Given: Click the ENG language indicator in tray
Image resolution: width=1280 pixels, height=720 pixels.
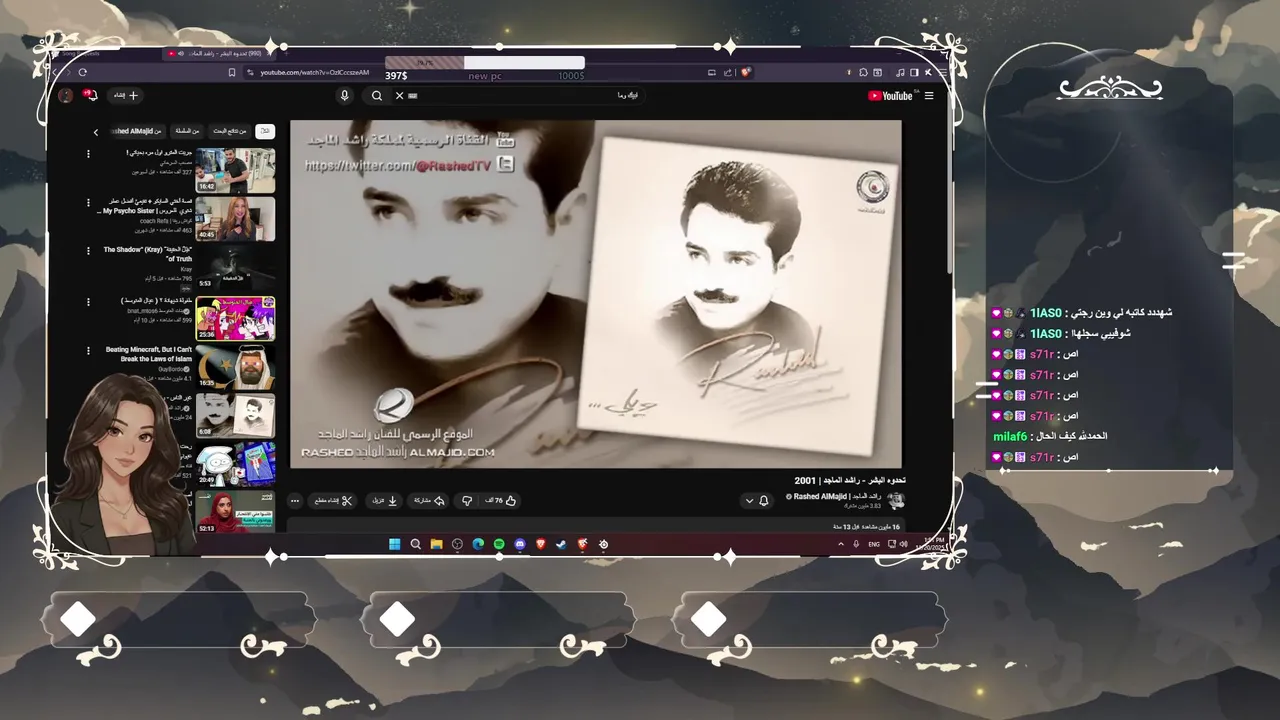Looking at the screenshot, I should click(x=874, y=544).
